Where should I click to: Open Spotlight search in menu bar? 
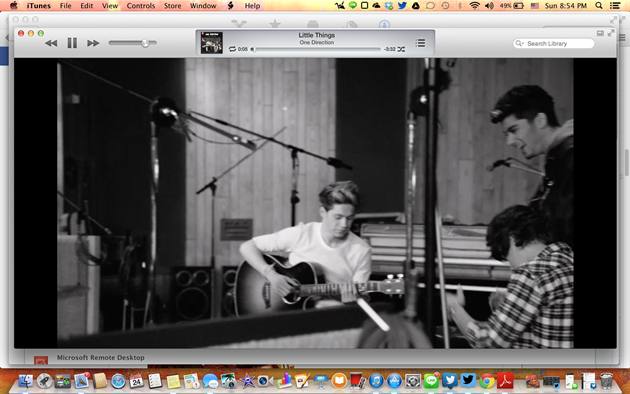pos(599,6)
